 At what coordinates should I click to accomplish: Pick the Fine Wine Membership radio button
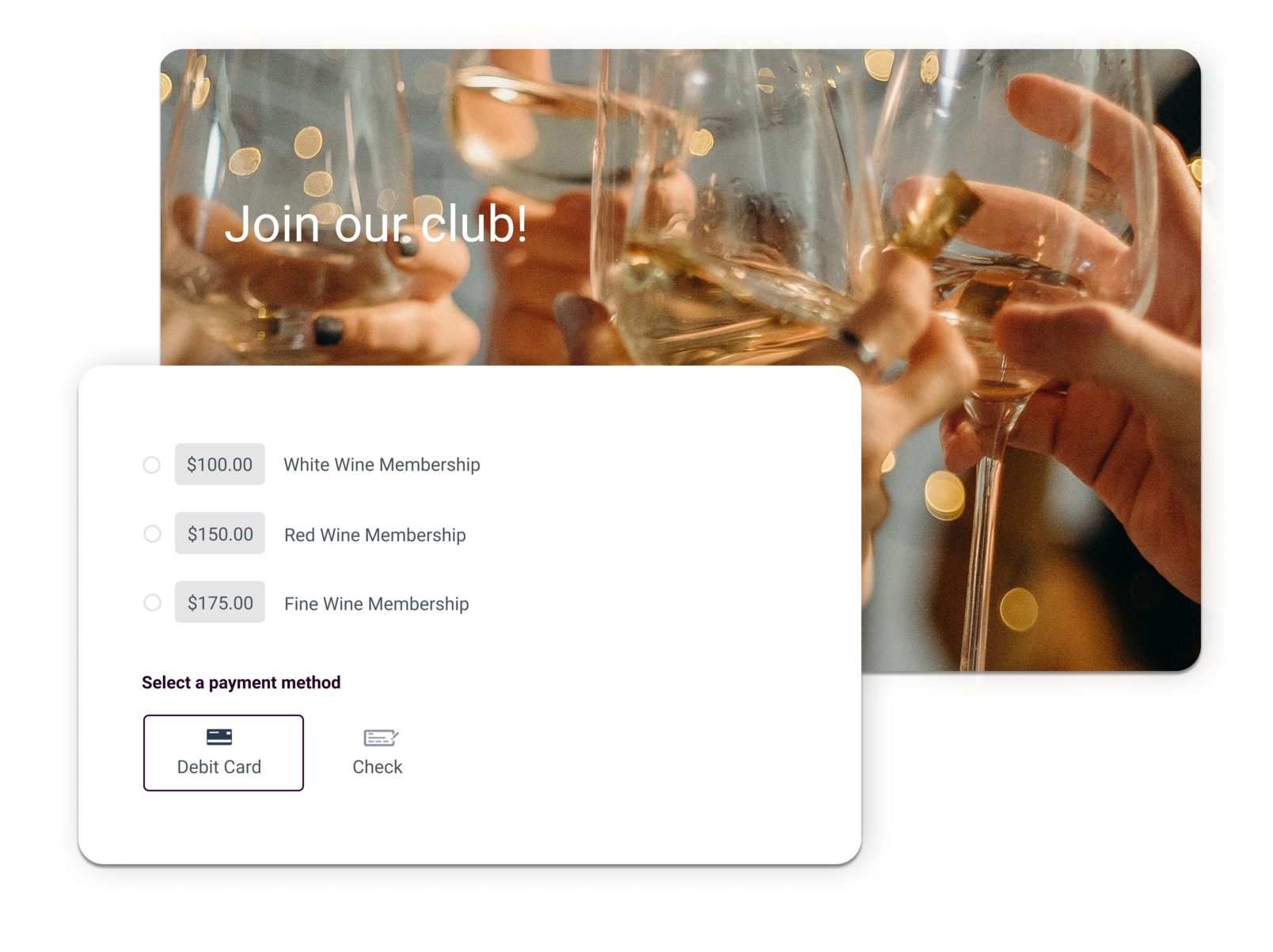[x=152, y=603]
